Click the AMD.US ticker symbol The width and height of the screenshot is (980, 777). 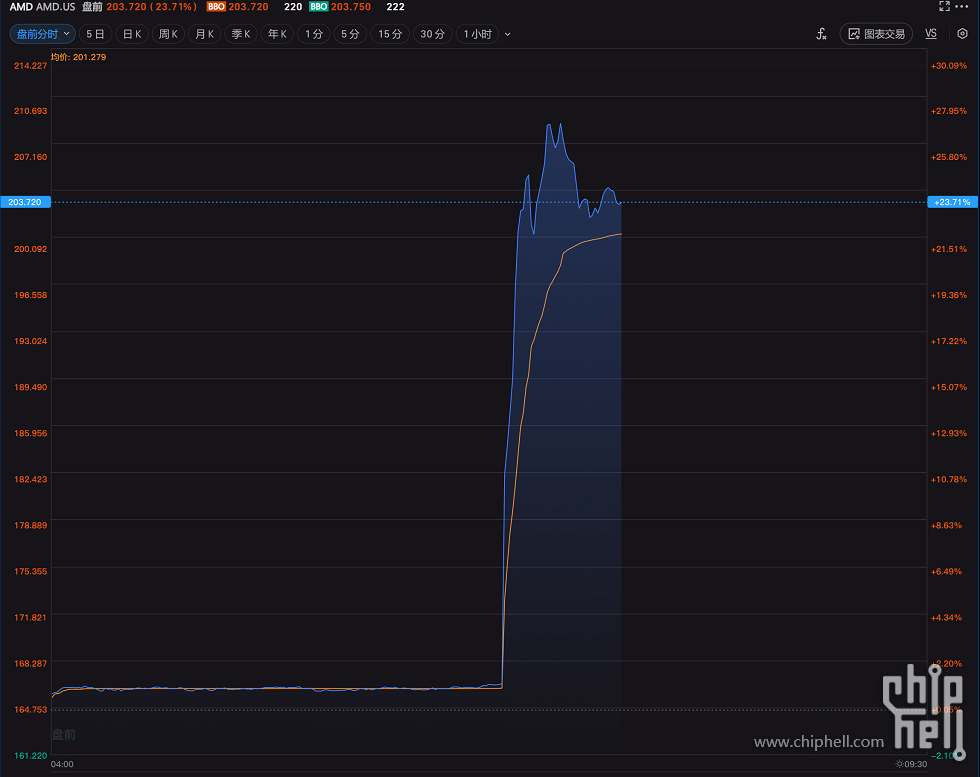(56, 6)
